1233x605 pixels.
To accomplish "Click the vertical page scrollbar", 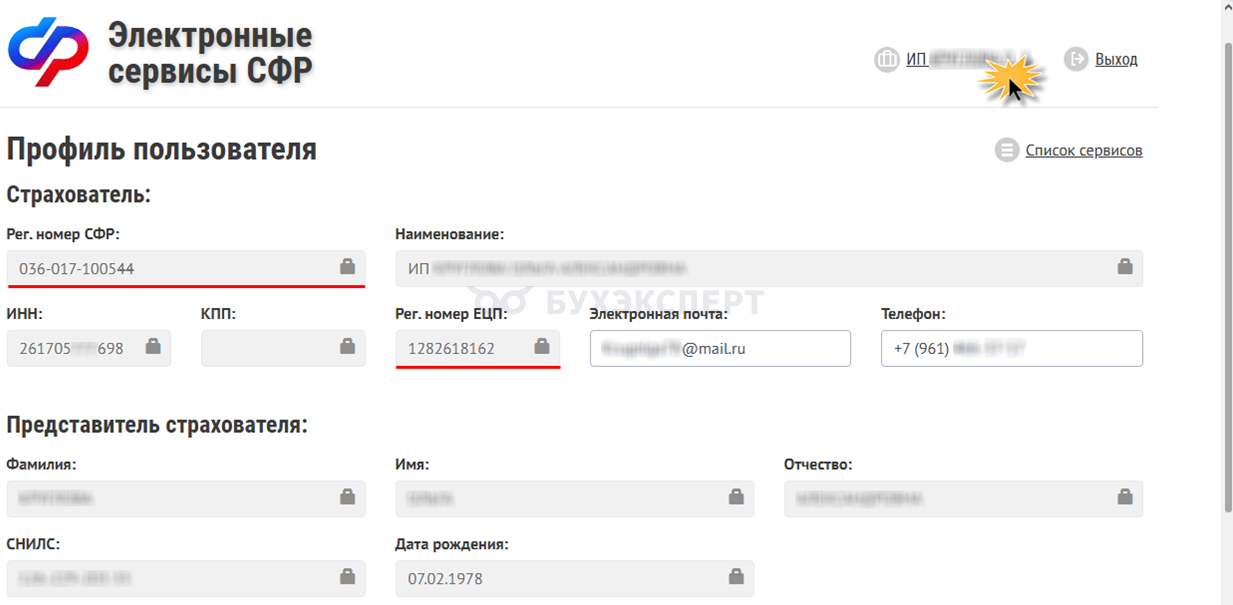I will (x=1228, y=280).
